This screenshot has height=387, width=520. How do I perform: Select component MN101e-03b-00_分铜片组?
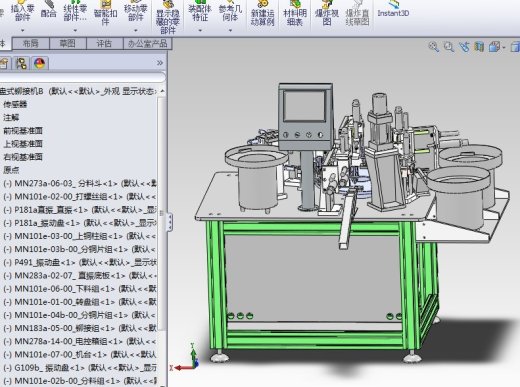point(80,249)
